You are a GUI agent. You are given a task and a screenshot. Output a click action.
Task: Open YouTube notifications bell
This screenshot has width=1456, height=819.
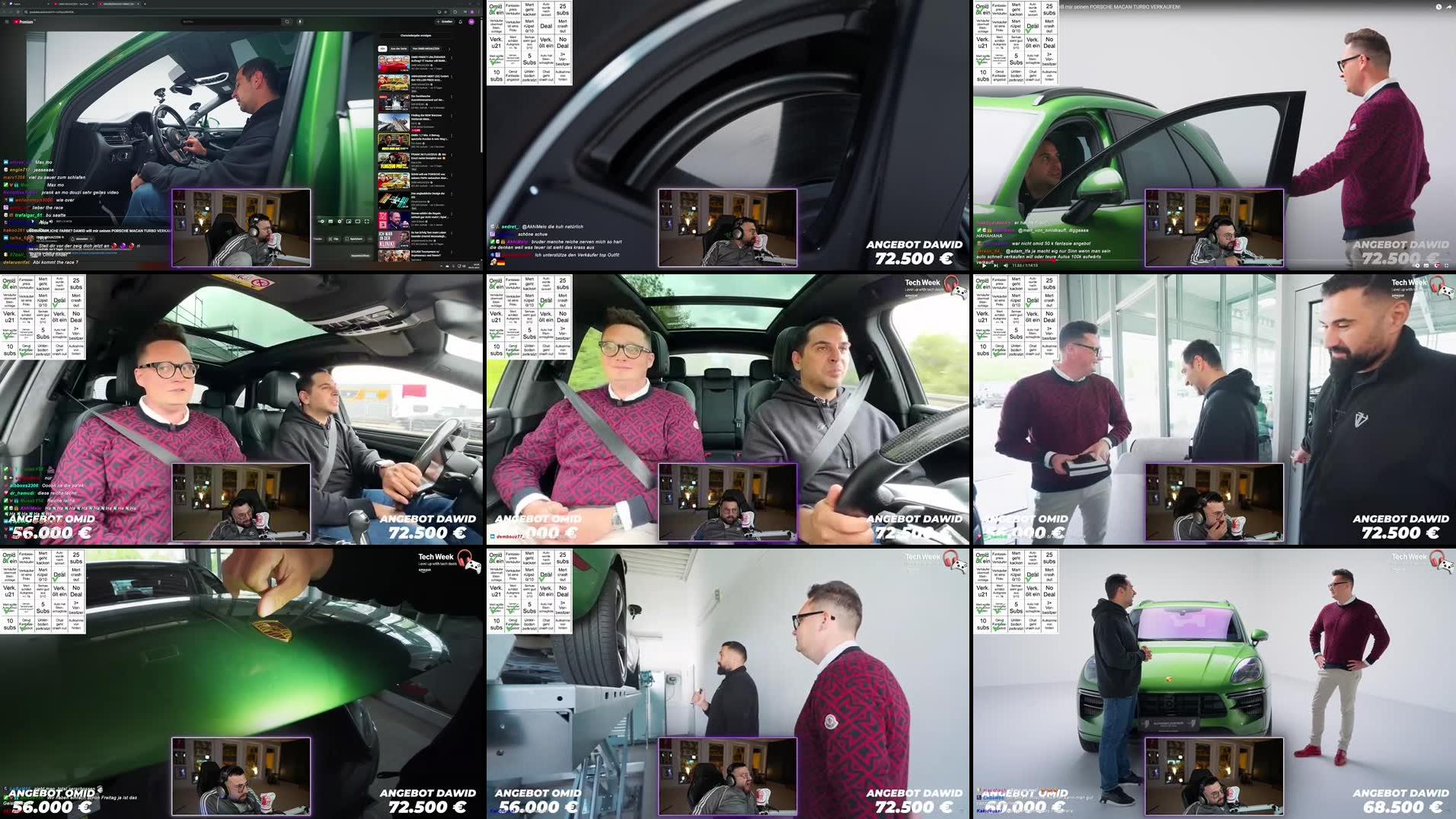(x=461, y=21)
